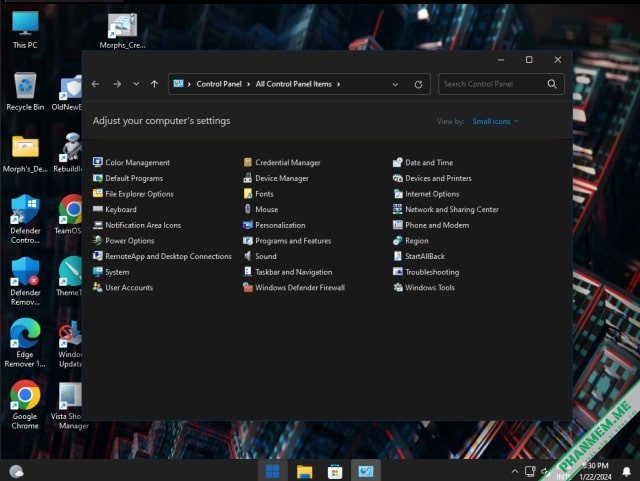Open StartAllBack icon

coord(398,256)
